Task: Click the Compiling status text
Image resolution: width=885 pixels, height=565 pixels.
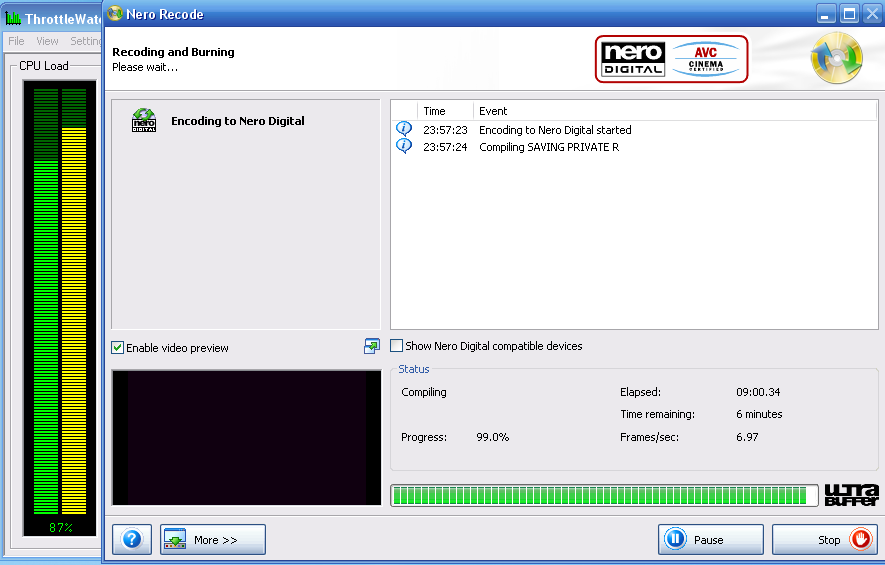Action: pos(424,392)
